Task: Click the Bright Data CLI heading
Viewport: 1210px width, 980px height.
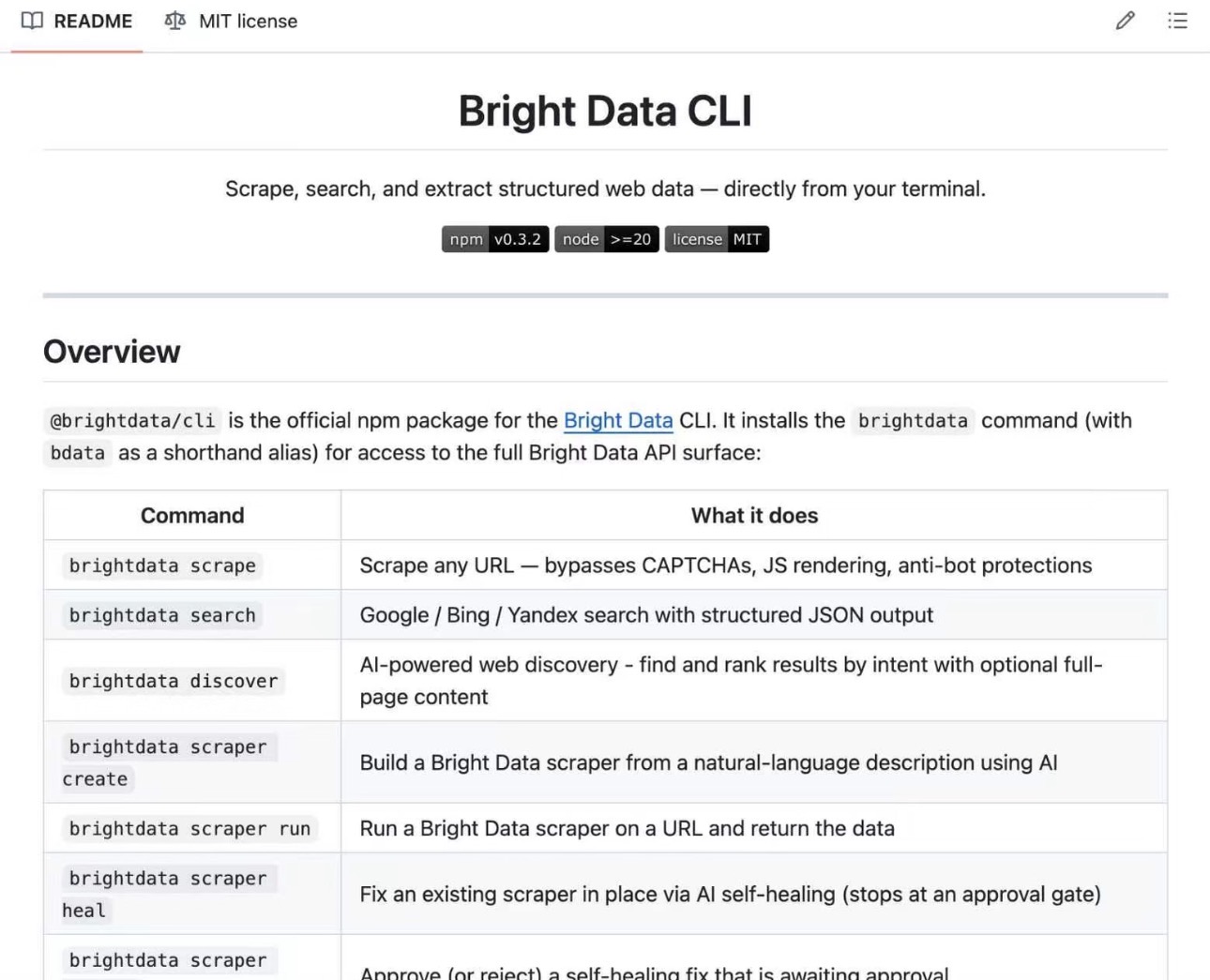Action: 605,111
